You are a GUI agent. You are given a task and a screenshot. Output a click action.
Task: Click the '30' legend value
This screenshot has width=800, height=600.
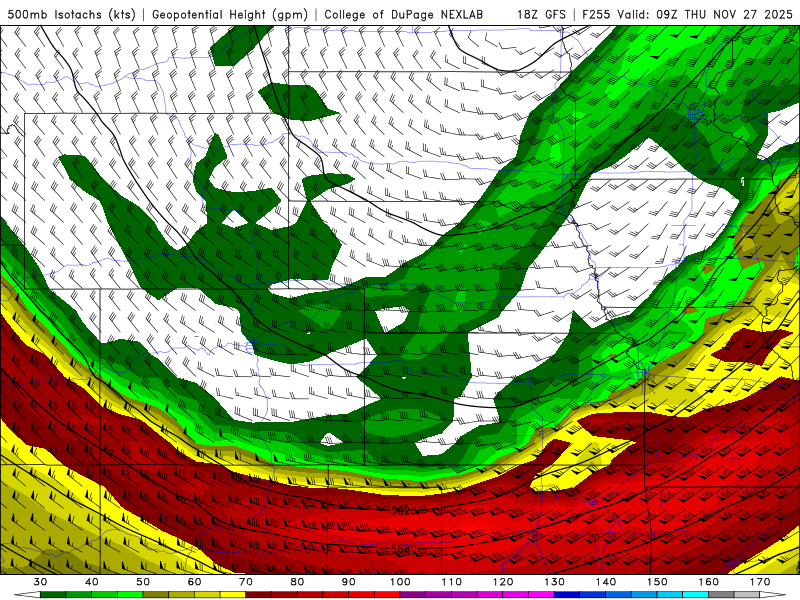40,582
